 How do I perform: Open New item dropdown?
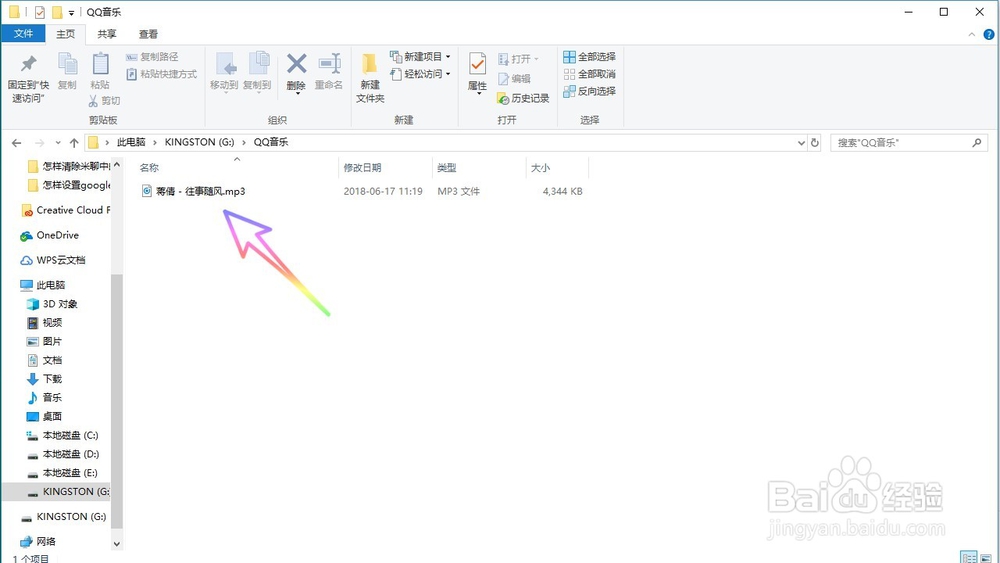[x=420, y=57]
